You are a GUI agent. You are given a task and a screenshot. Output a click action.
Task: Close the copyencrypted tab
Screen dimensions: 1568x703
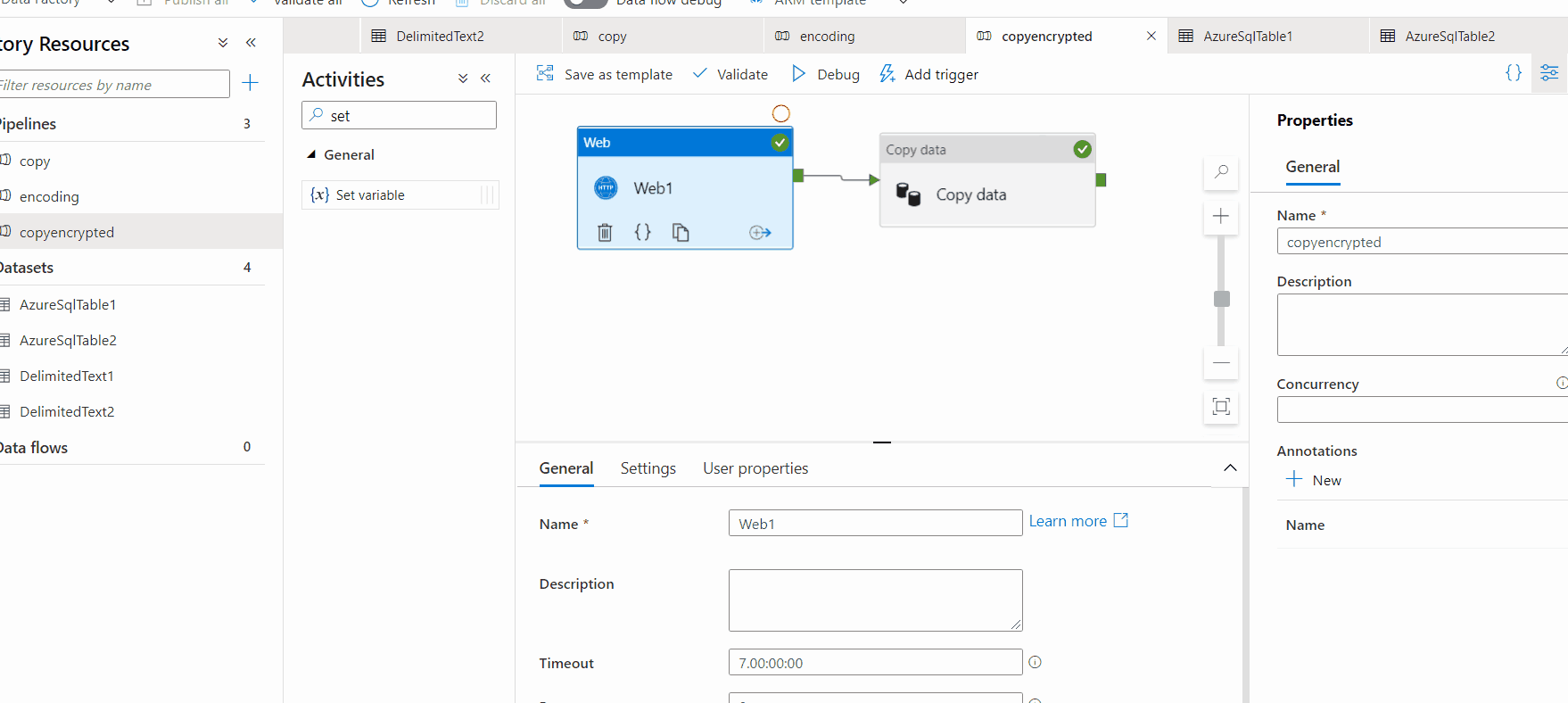point(1151,36)
